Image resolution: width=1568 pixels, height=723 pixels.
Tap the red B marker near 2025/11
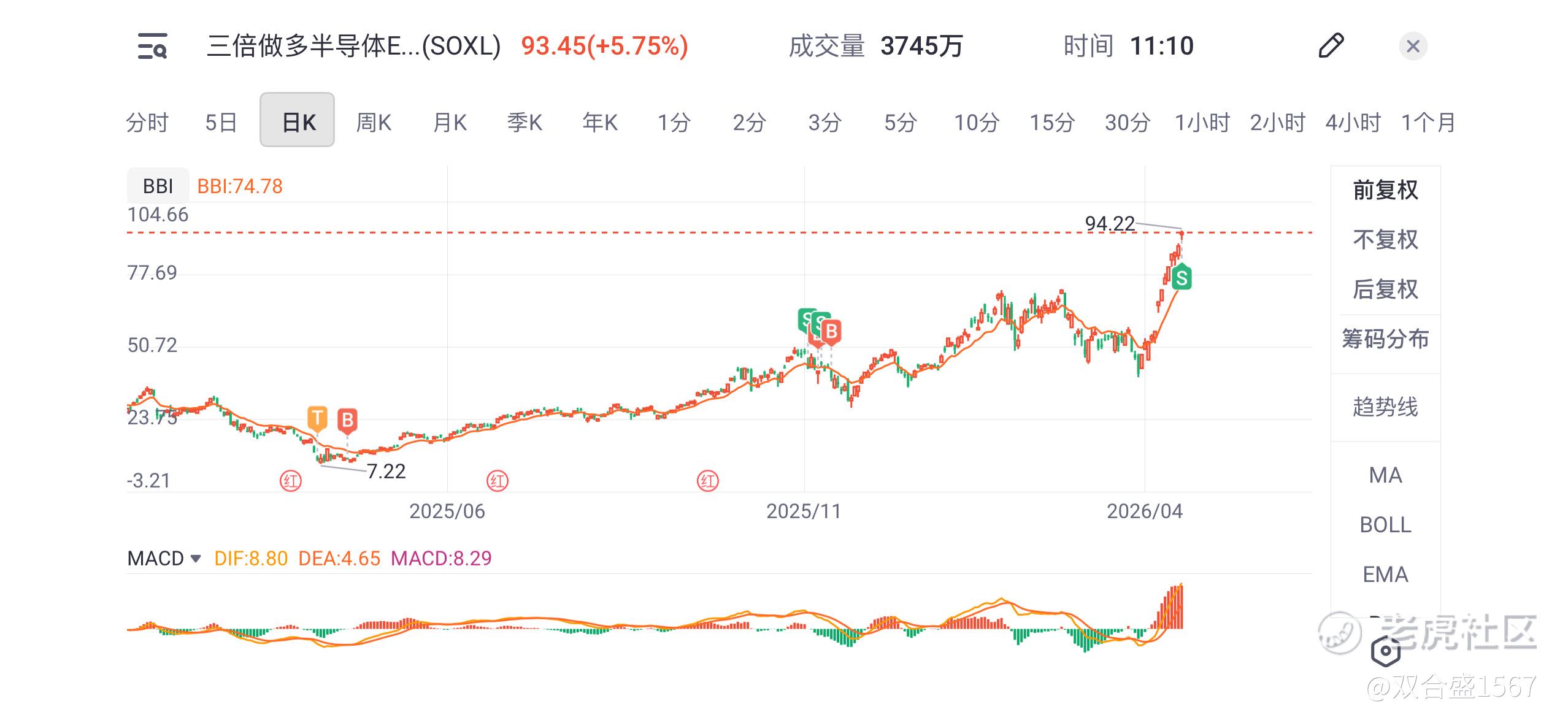click(831, 332)
